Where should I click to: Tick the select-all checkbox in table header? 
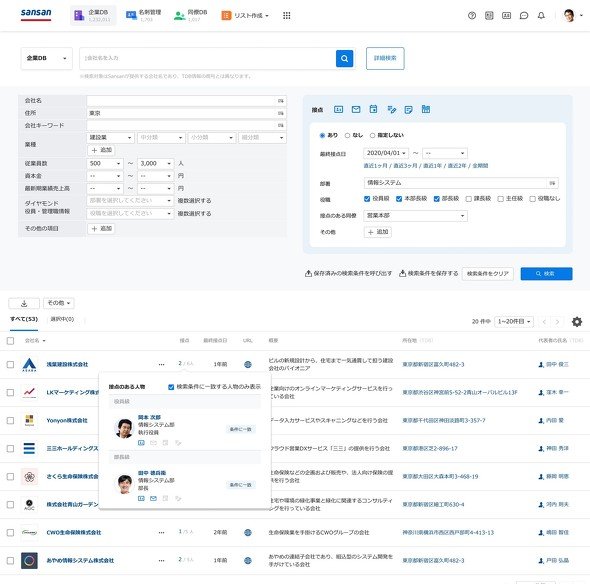pyautogui.click(x=11, y=341)
